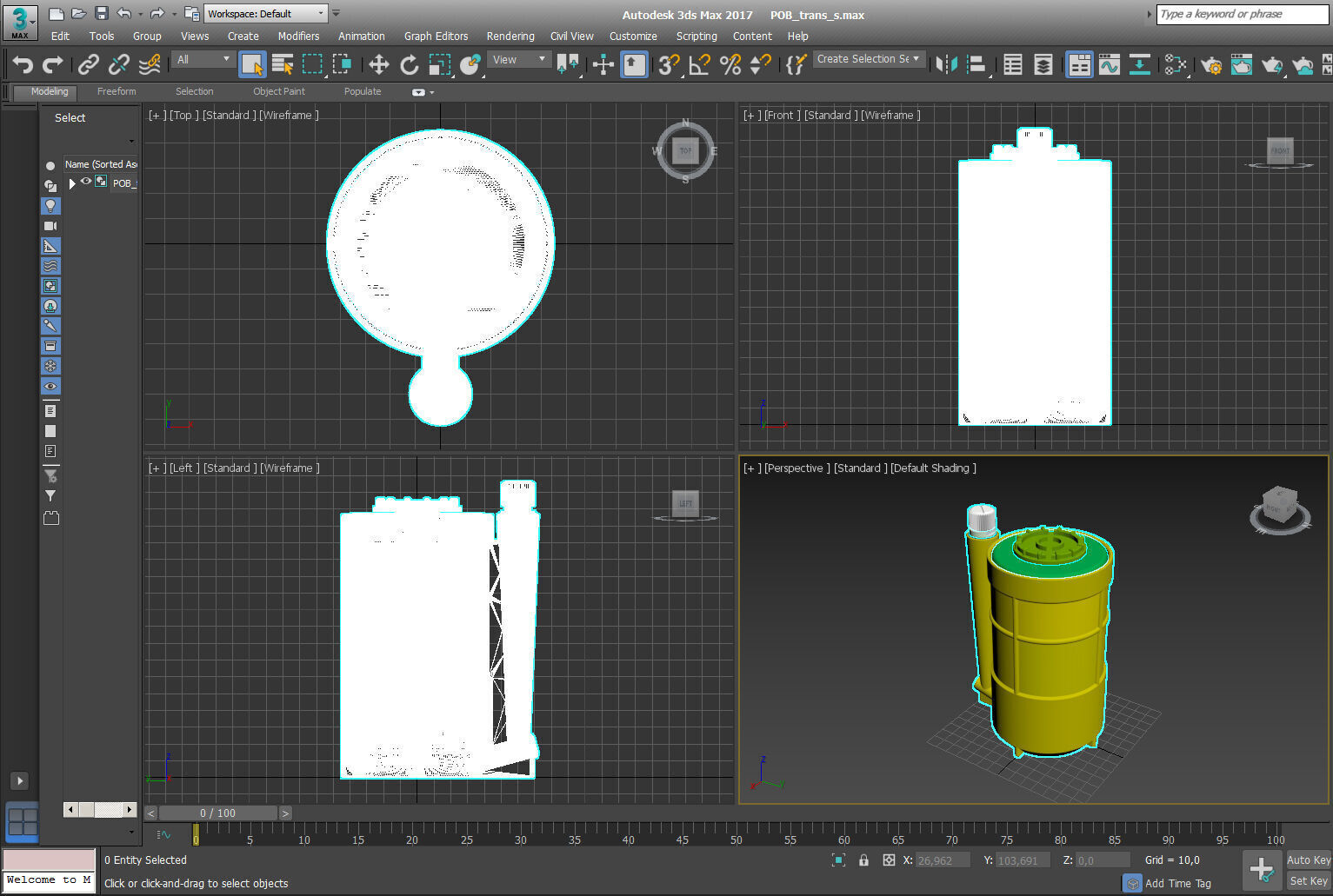Image resolution: width=1333 pixels, height=896 pixels.
Task: Toggle selection lock padlock in status bar
Action: click(x=863, y=860)
